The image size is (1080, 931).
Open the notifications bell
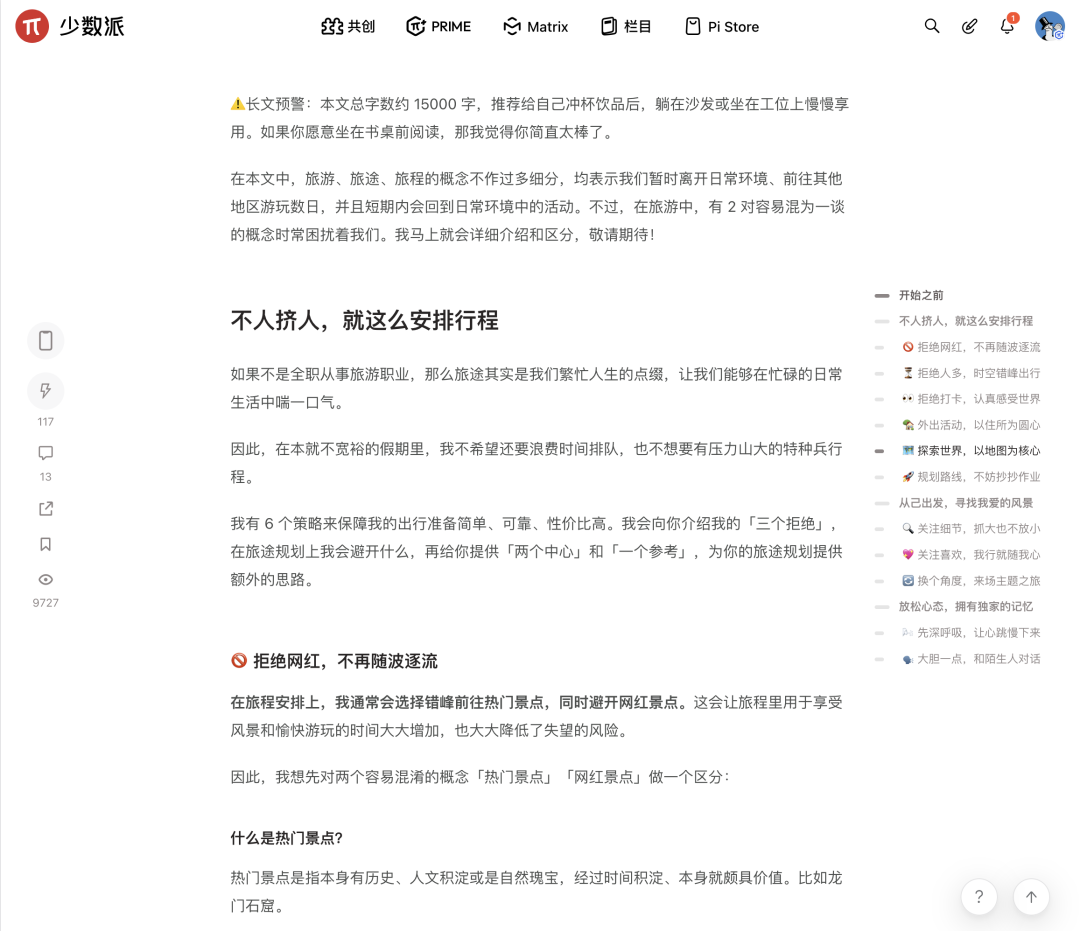coord(1007,26)
